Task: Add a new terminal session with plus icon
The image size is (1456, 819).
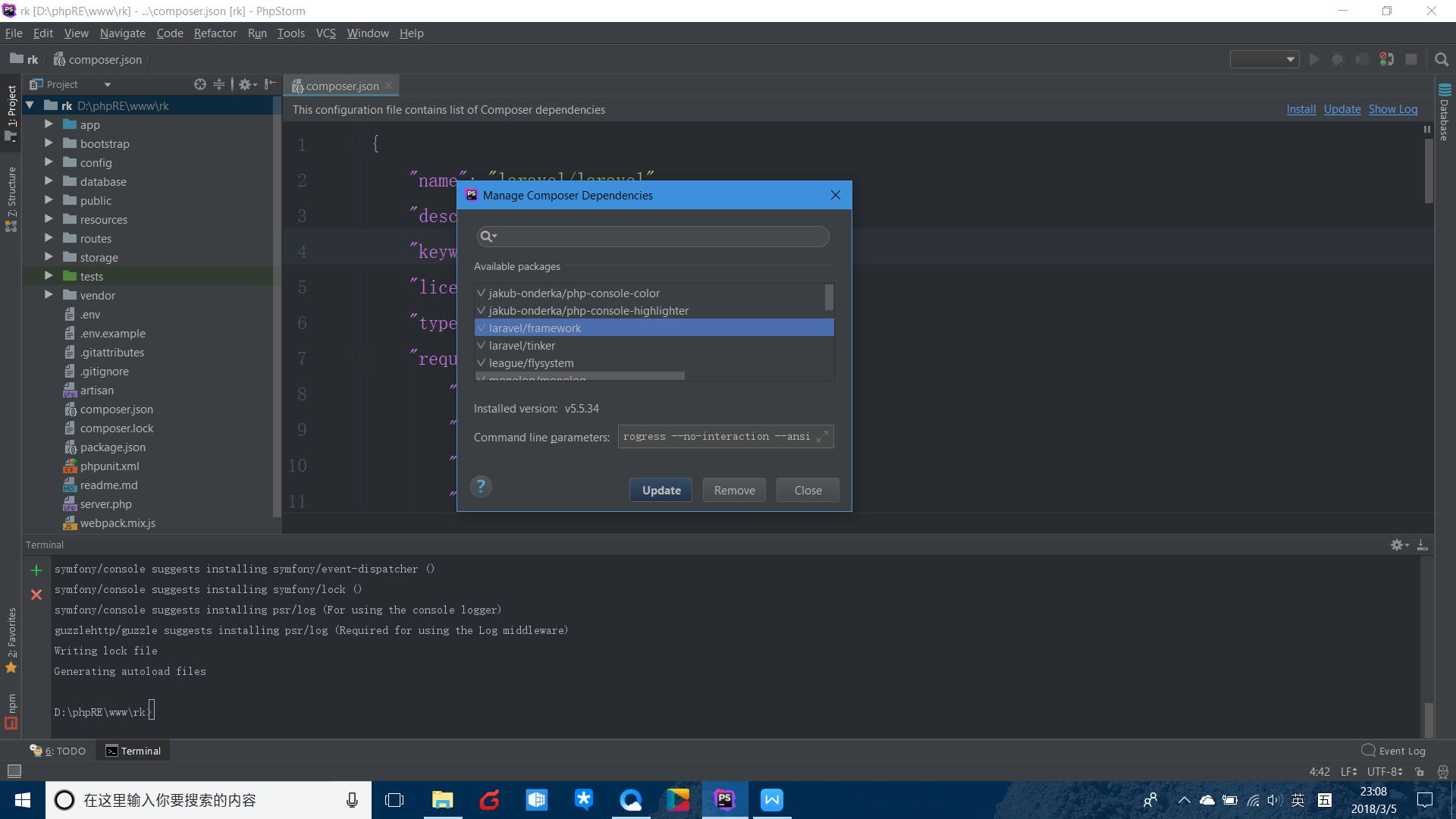Action: pyautogui.click(x=36, y=570)
